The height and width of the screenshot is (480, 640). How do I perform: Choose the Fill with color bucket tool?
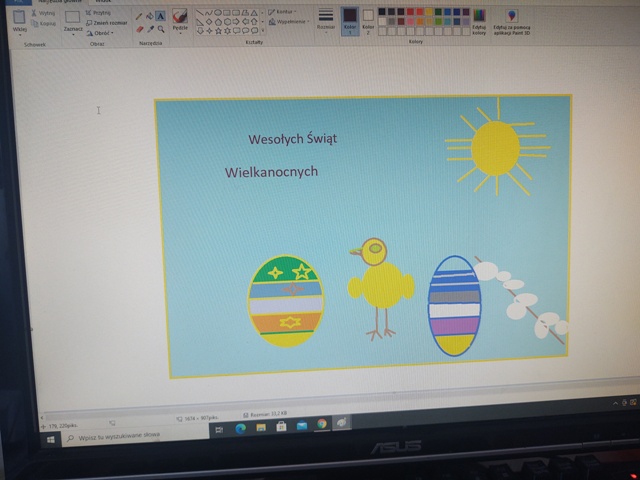(151, 17)
